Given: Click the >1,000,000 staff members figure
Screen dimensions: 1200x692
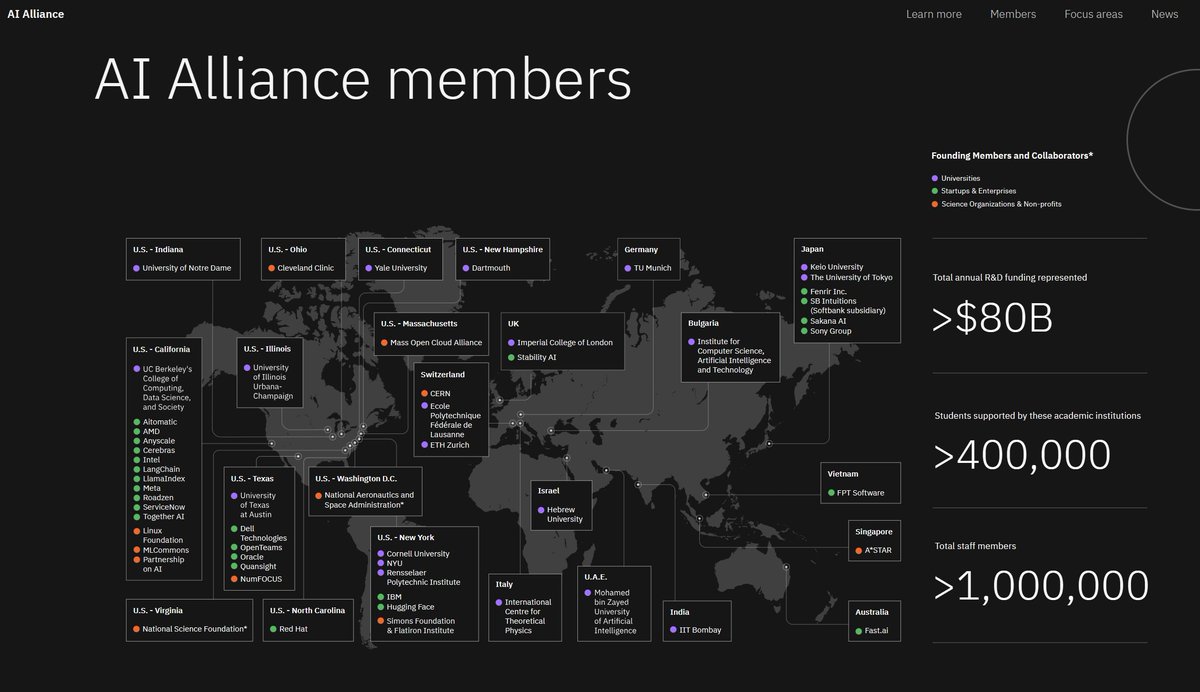Looking at the screenshot, I should [1041, 587].
